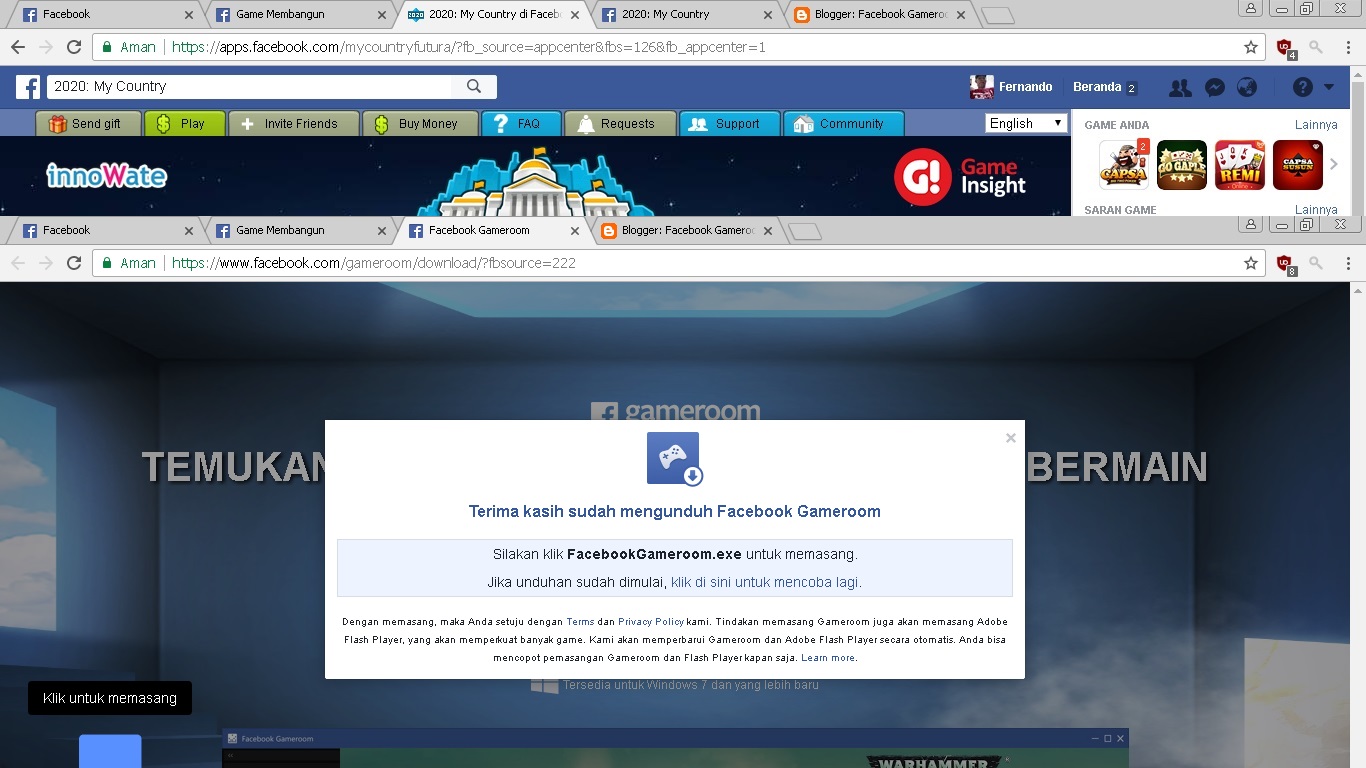This screenshot has height=768, width=1366.
Task: Click the friend requests icon beside Beranda
Action: click(1180, 88)
